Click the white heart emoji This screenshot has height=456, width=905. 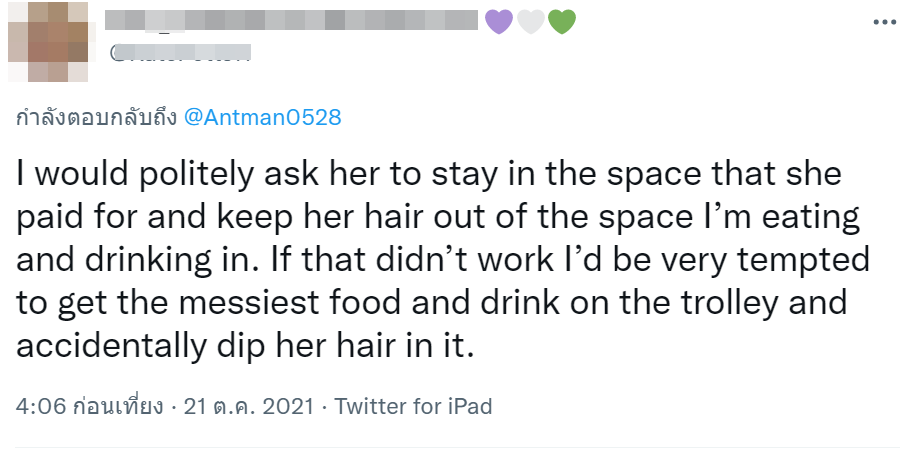(530, 21)
